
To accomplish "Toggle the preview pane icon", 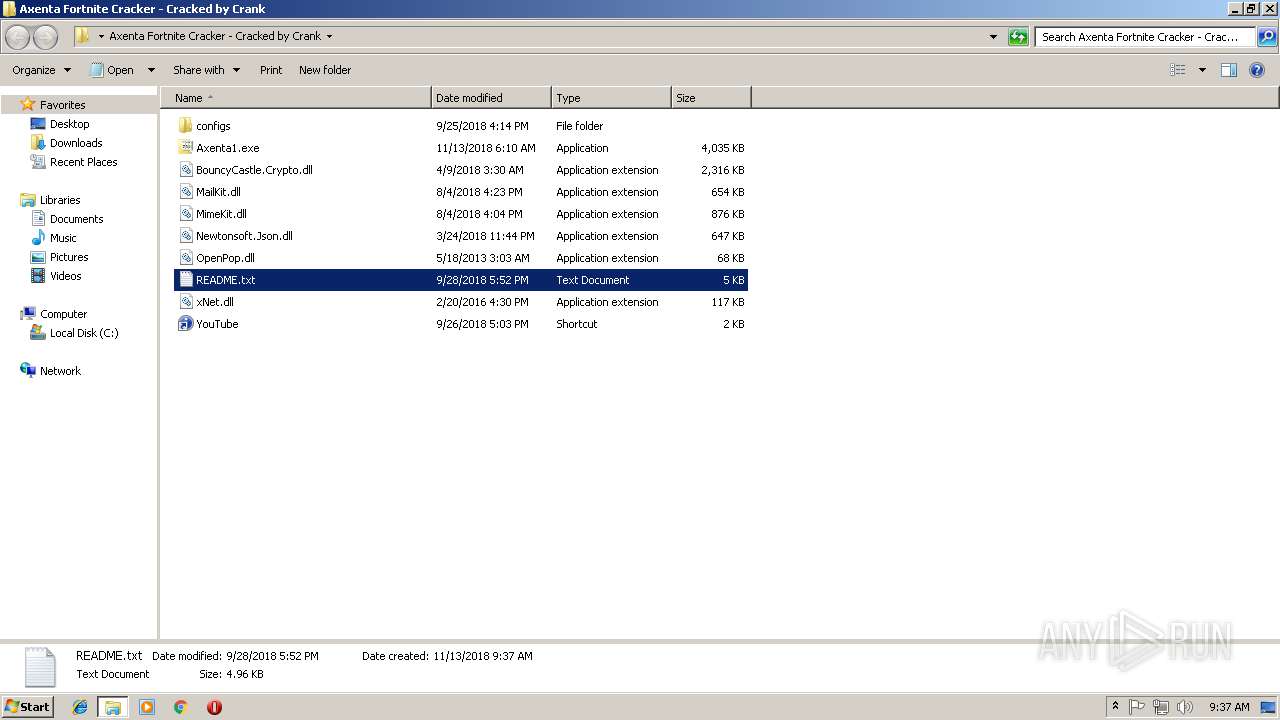I will point(1229,70).
